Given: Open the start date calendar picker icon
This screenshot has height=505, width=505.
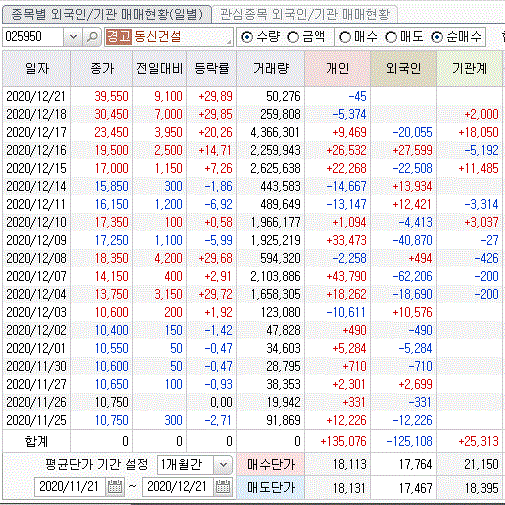Looking at the screenshot, I should click(115, 487).
